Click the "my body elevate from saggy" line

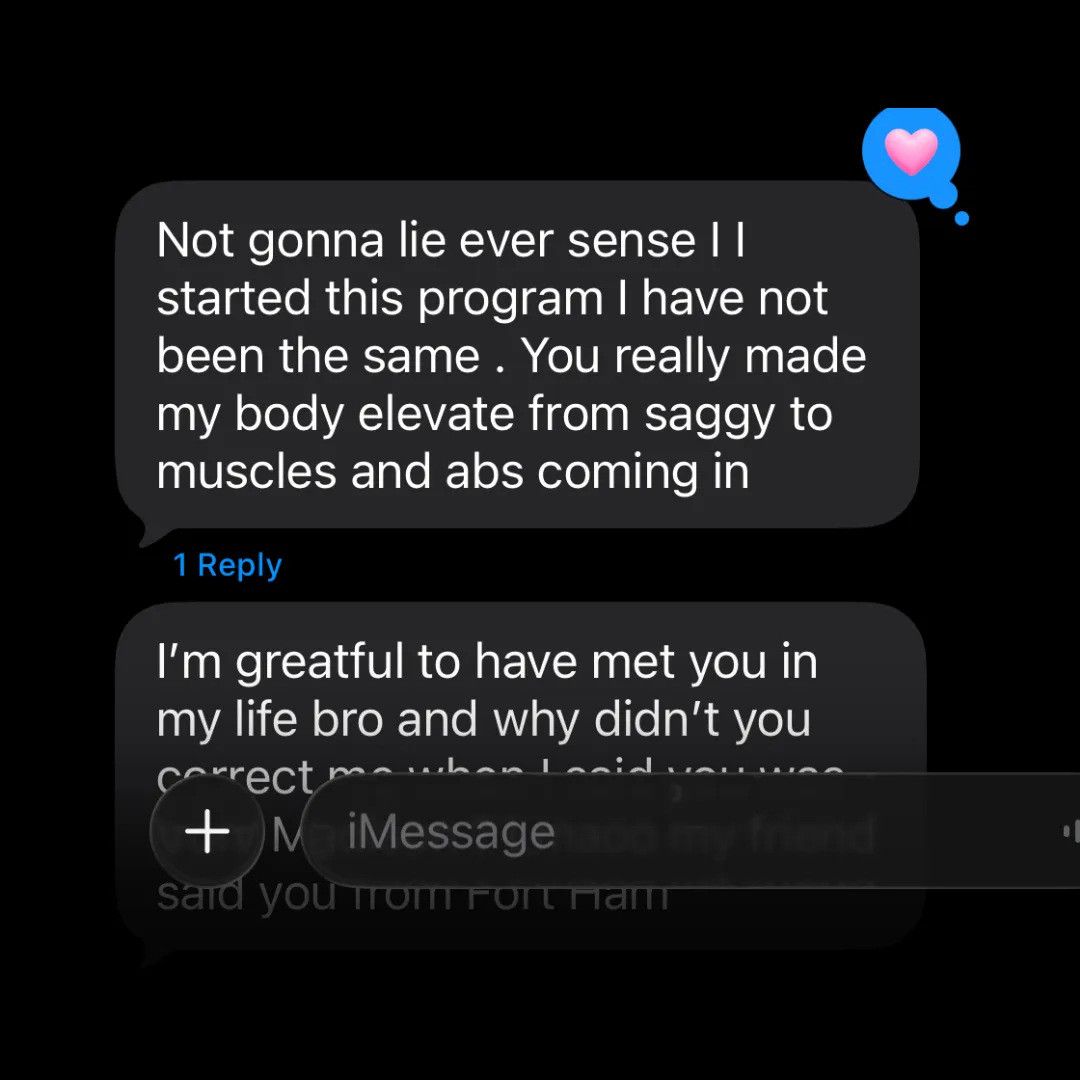click(x=494, y=415)
